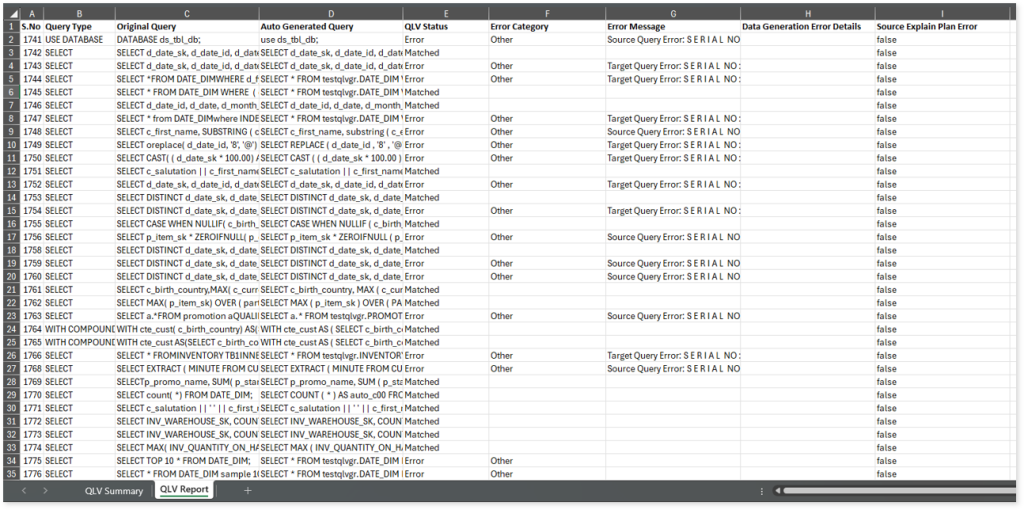
Task: Click the previous sheet navigation arrow
Action: tap(23, 491)
